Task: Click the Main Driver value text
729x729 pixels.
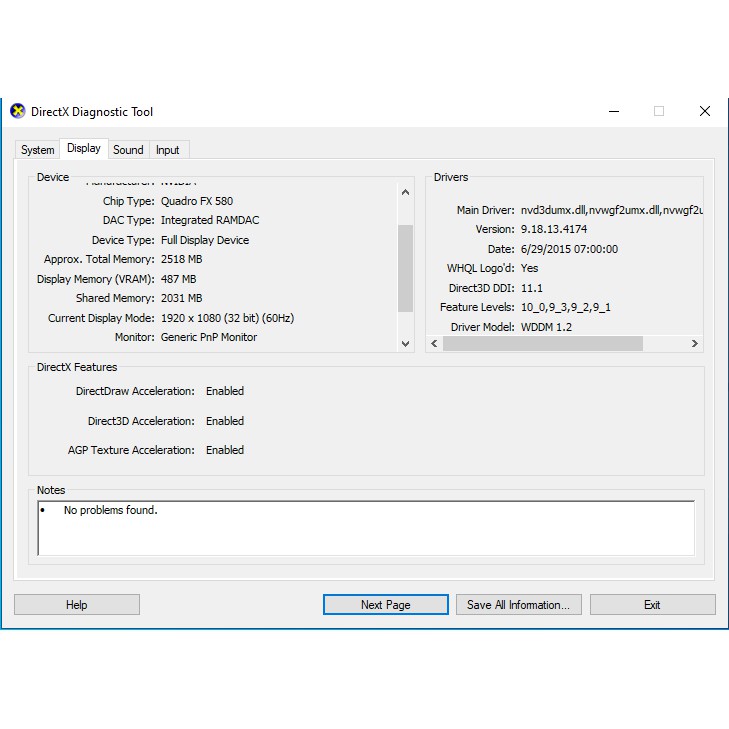Action: (x=612, y=210)
